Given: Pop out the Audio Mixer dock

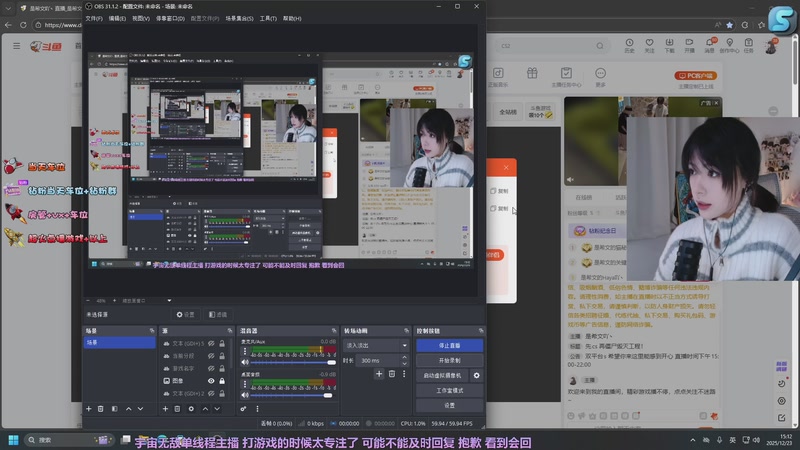Looking at the screenshot, I should tap(334, 331).
